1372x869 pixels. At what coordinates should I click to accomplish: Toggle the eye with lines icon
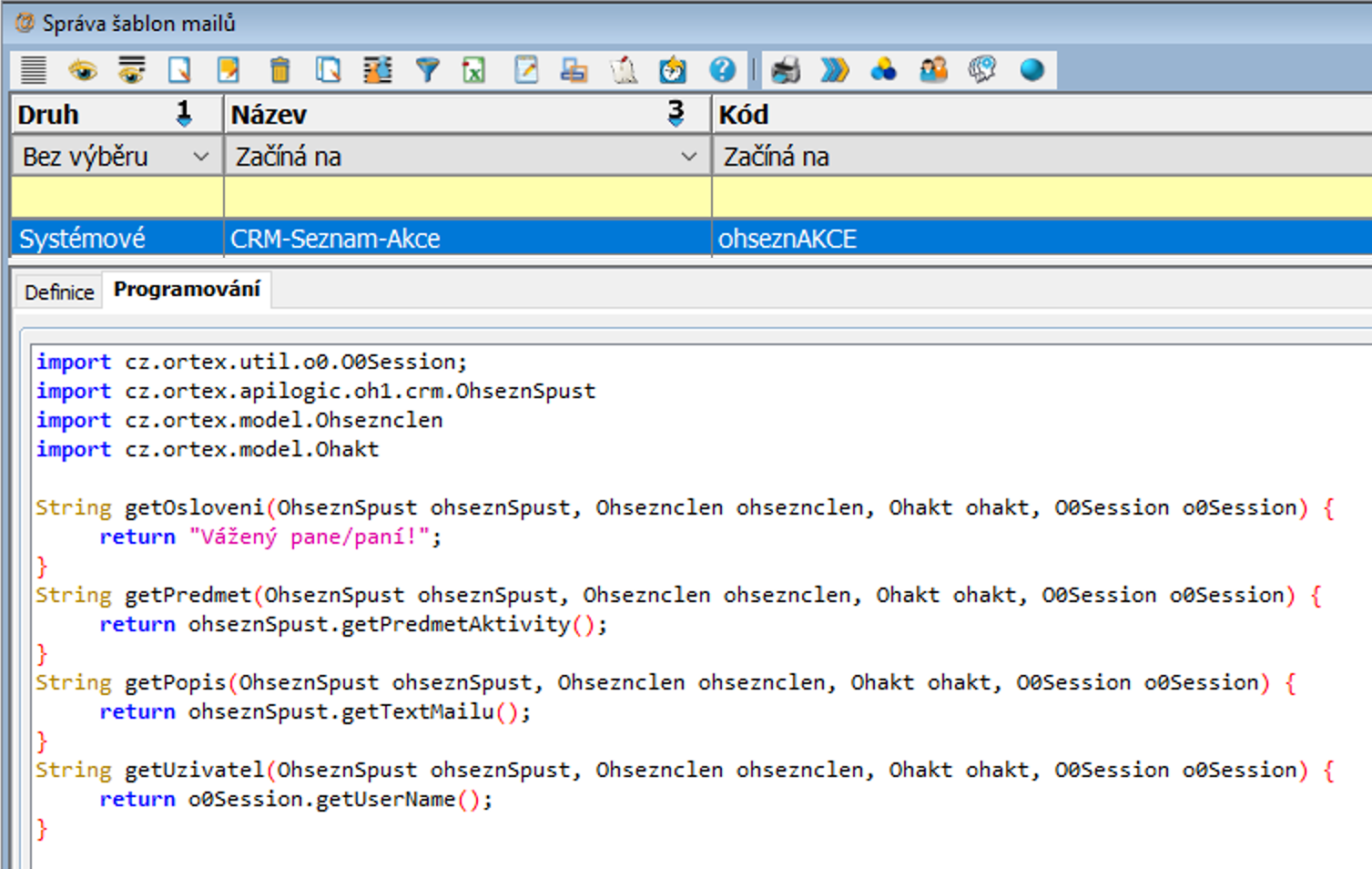(x=132, y=70)
